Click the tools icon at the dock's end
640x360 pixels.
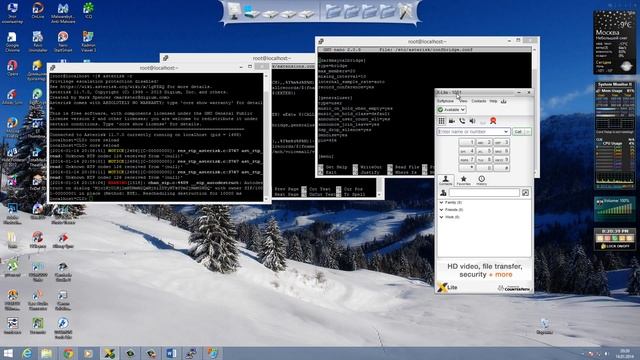(405, 11)
